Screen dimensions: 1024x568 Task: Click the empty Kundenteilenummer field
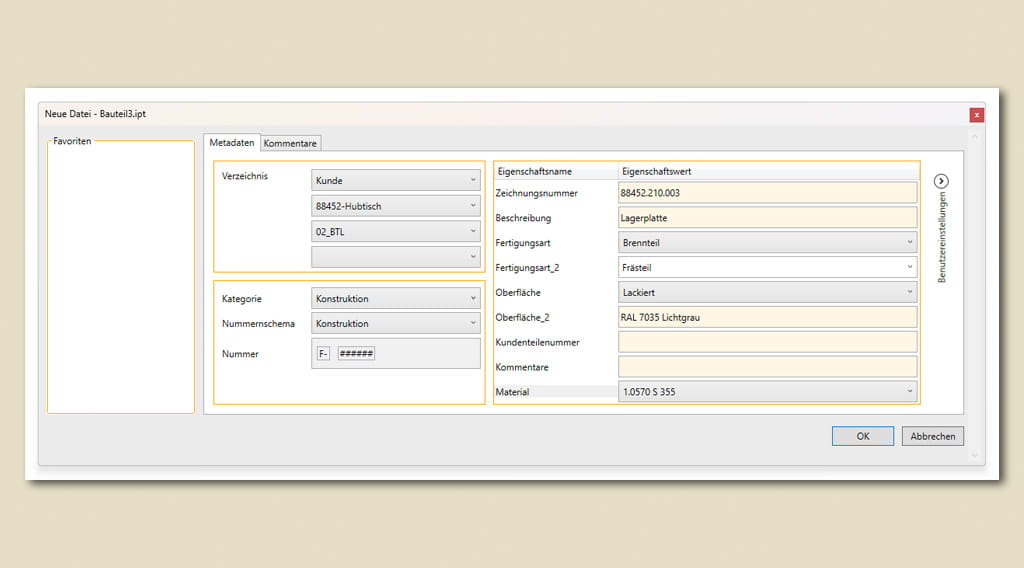[x=767, y=342]
